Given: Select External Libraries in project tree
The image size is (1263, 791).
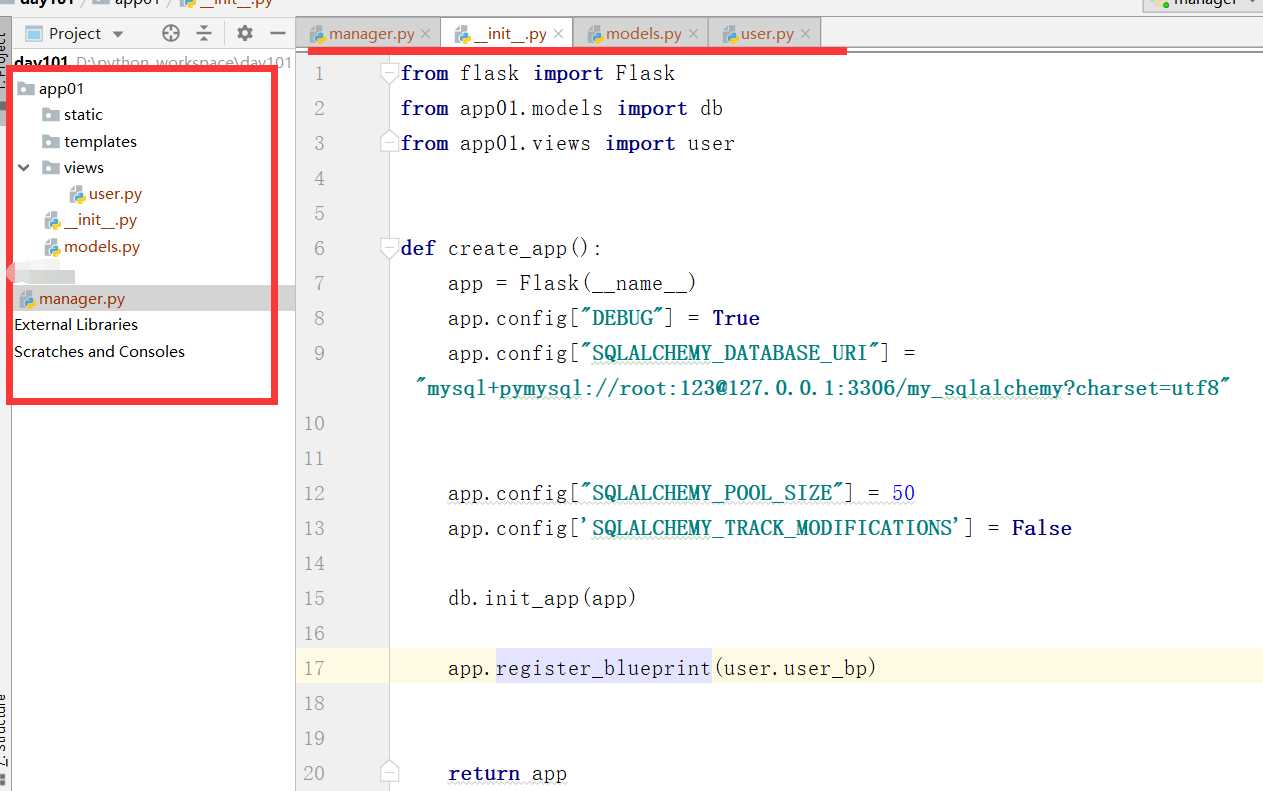Looking at the screenshot, I should click(76, 325).
